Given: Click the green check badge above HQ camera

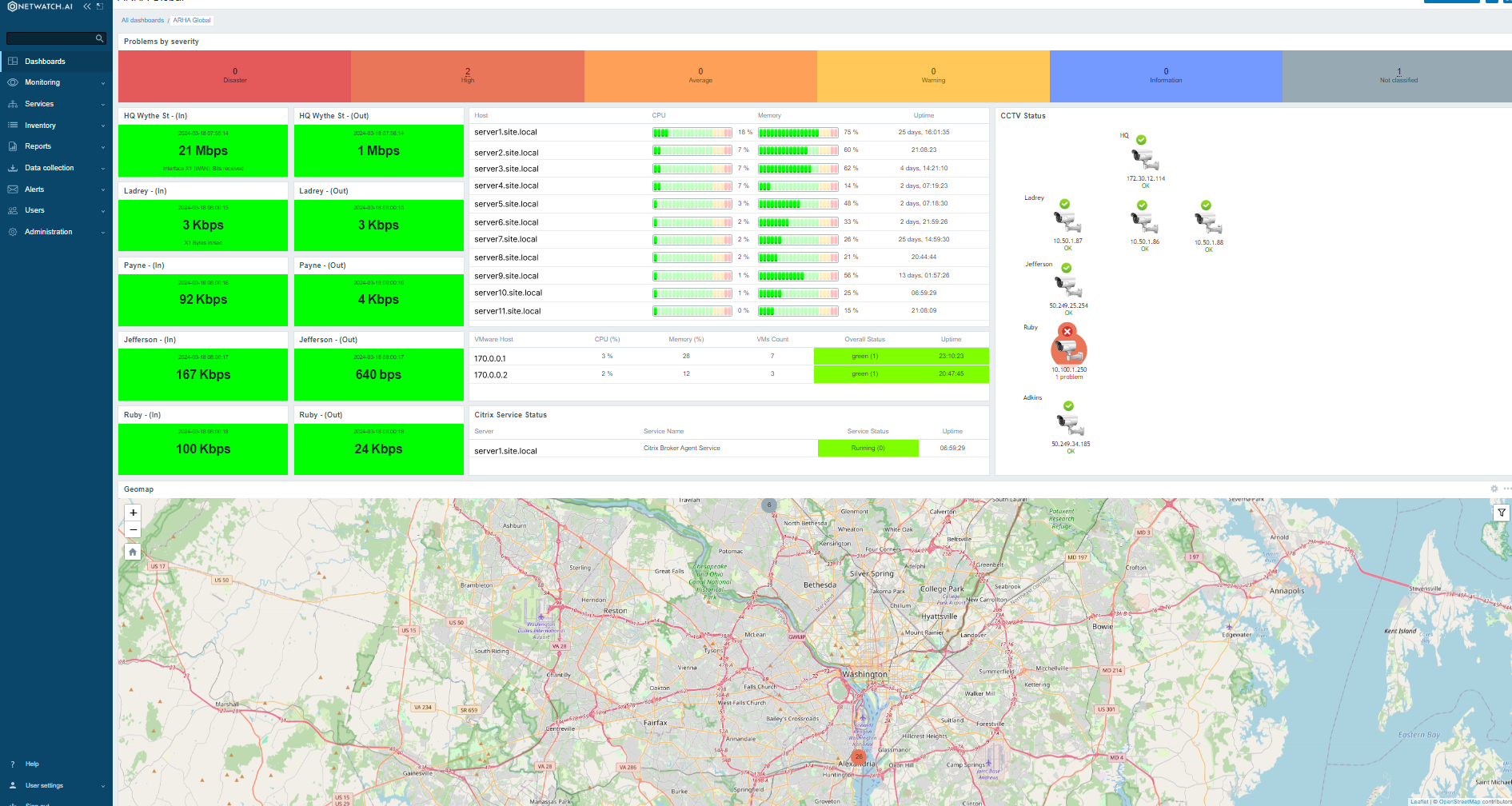Looking at the screenshot, I should 1141,140.
